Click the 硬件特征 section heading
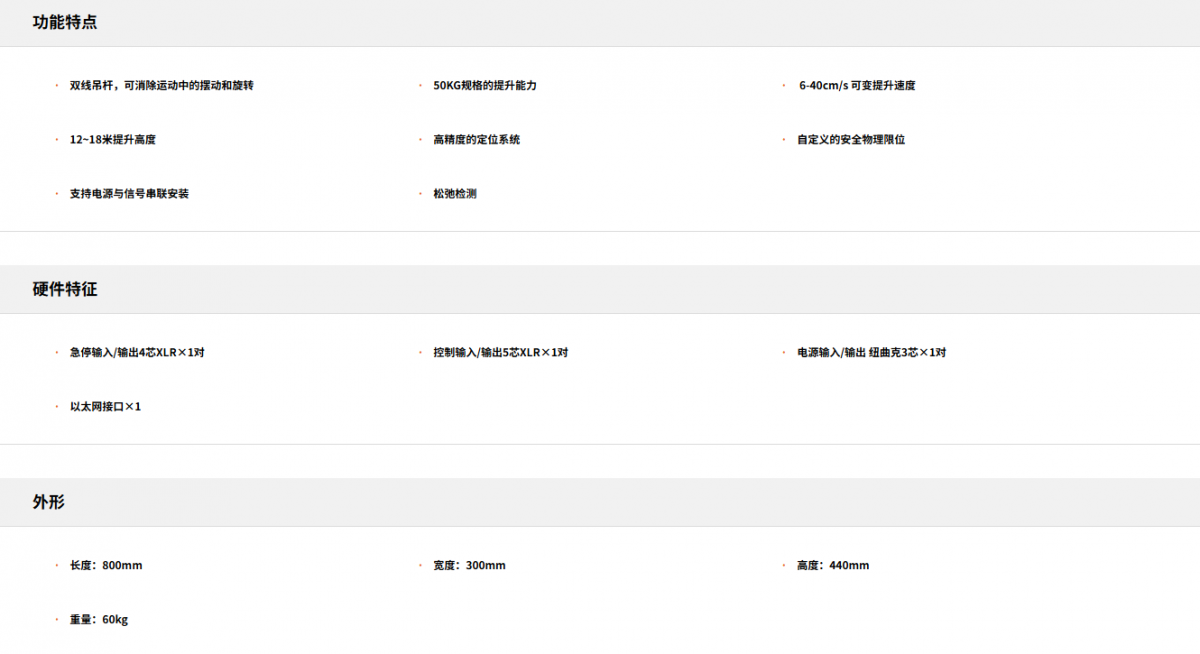The image size is (1200, 654). (x=65, y=289)
